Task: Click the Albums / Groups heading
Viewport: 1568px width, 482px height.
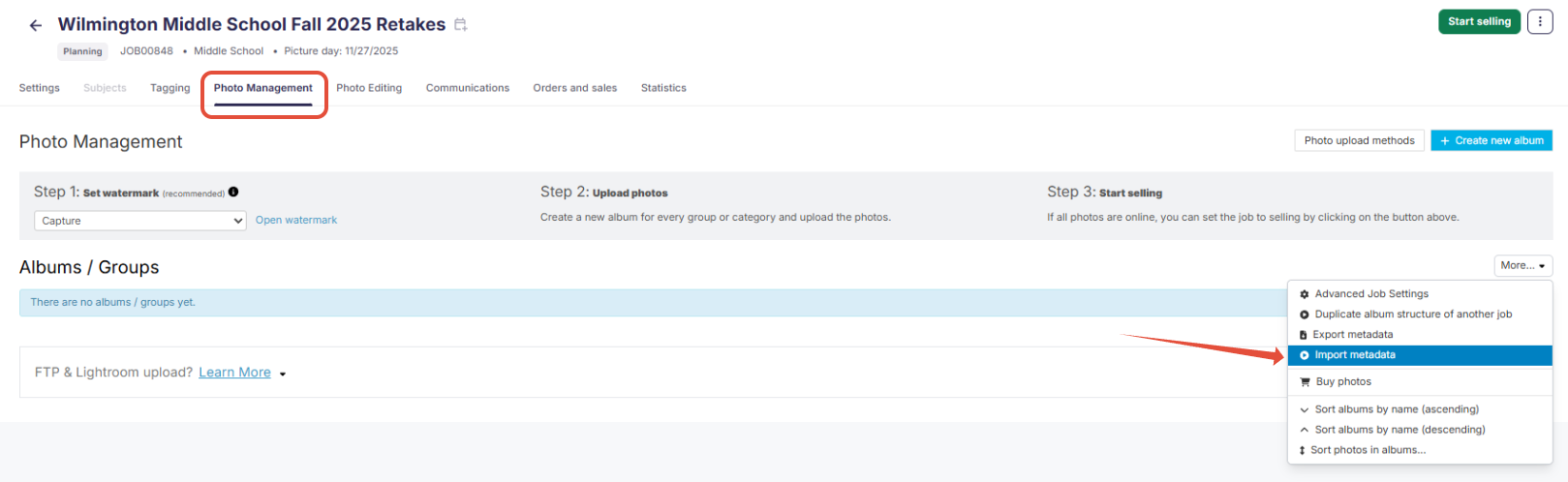Action: (x=89, y=267)
